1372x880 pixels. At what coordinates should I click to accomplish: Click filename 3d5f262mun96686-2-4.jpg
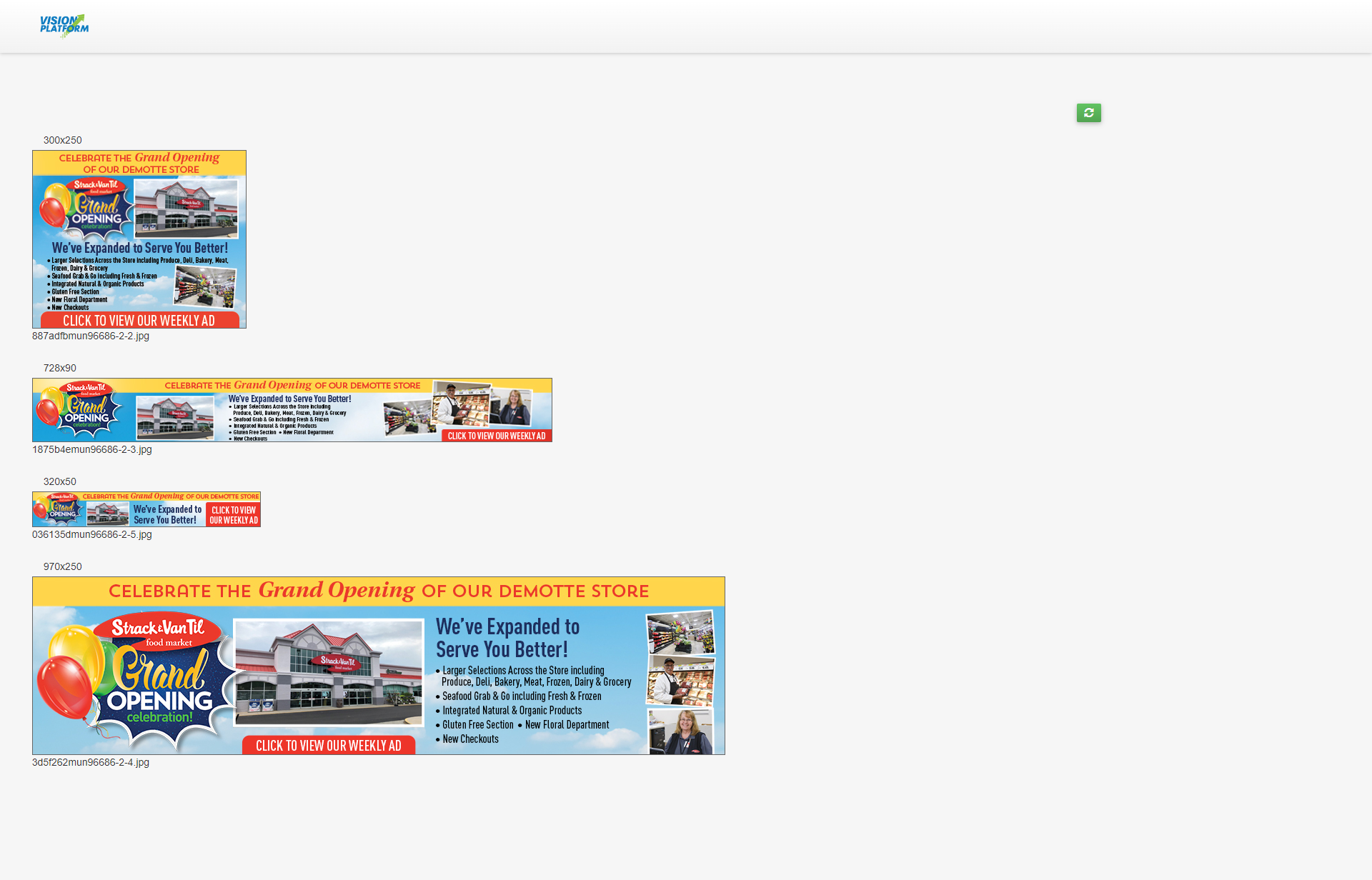(91, 762)
